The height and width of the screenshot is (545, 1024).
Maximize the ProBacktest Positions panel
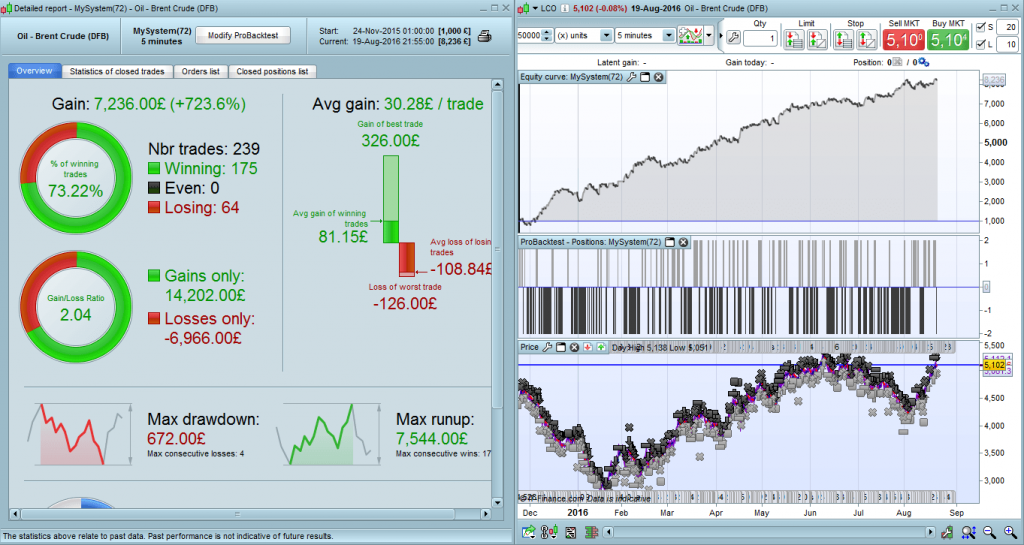[669, 242]
